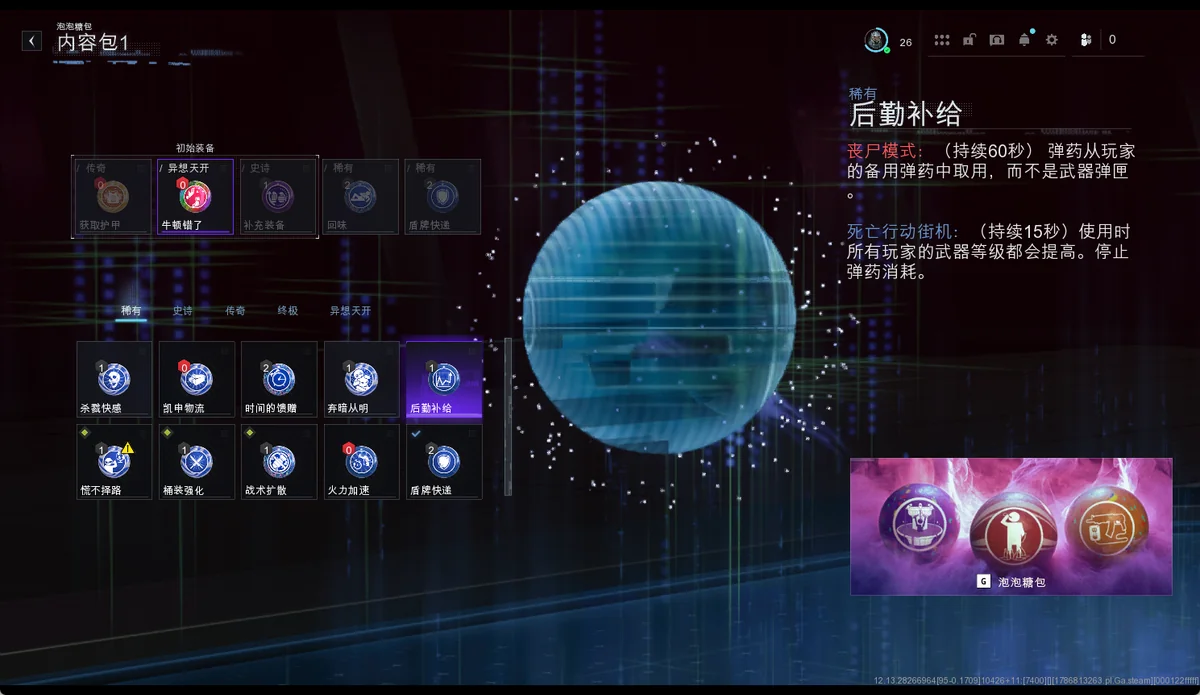The height and width of the screenshot is (695, 1200).
Task: Select the highlighted 后勤补给 gobblegum card
Action: coord(444,380)
